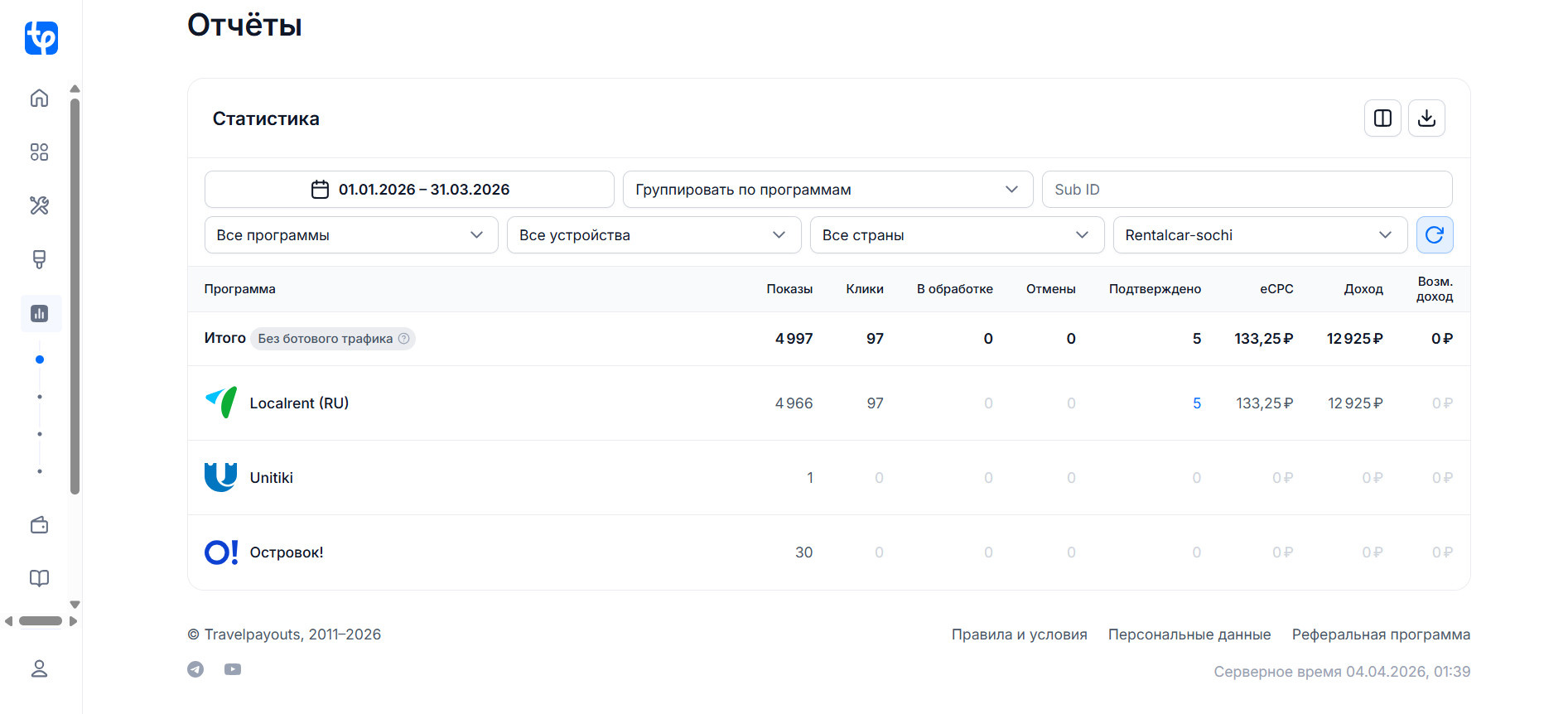1568x714 pixels.
Task: Open the tools icon in sidebar
Action: point(39,205)
